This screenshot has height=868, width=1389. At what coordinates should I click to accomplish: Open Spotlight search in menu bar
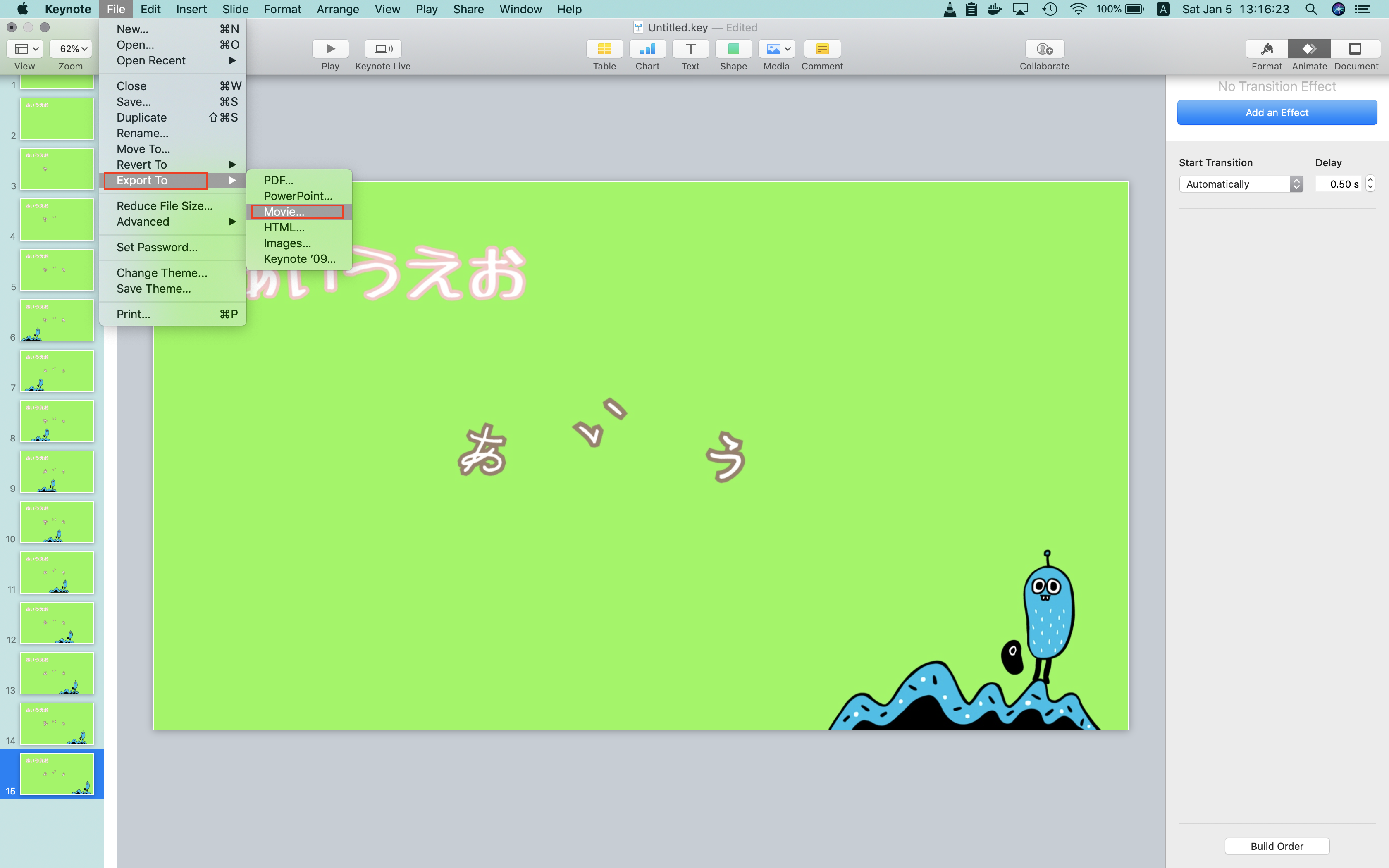(x=1311, y=9)
